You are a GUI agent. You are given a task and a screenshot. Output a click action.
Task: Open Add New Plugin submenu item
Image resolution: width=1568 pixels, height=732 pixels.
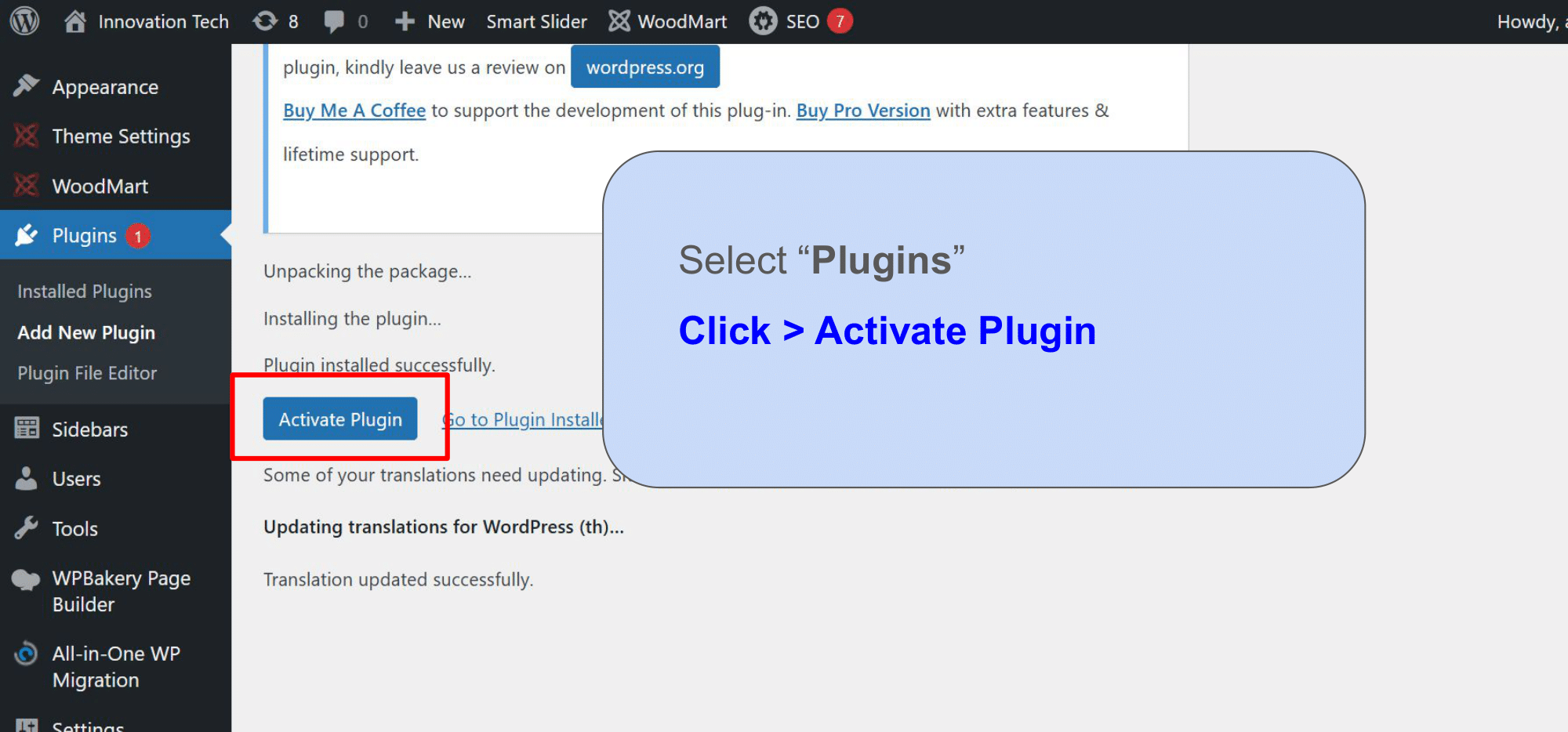coord(86,333)
